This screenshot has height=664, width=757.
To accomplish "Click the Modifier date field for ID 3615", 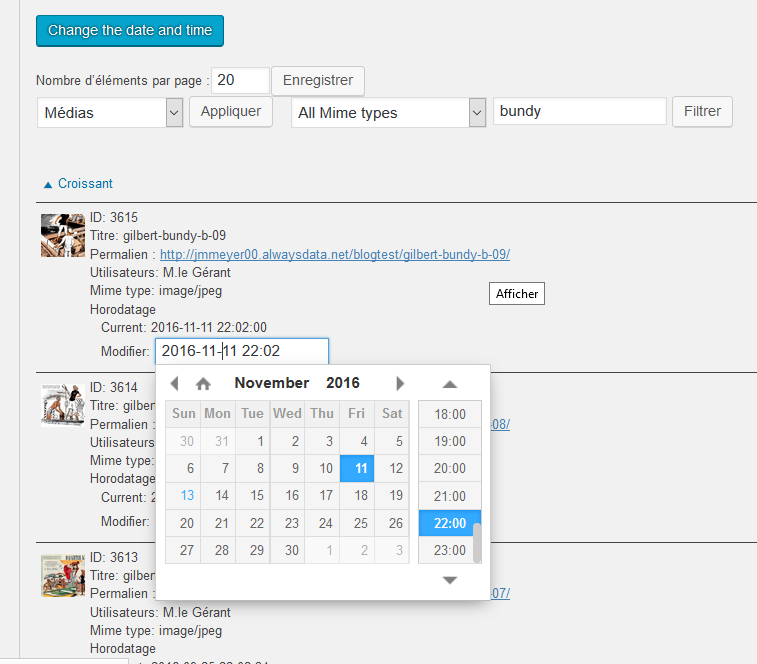I will 241,351.
